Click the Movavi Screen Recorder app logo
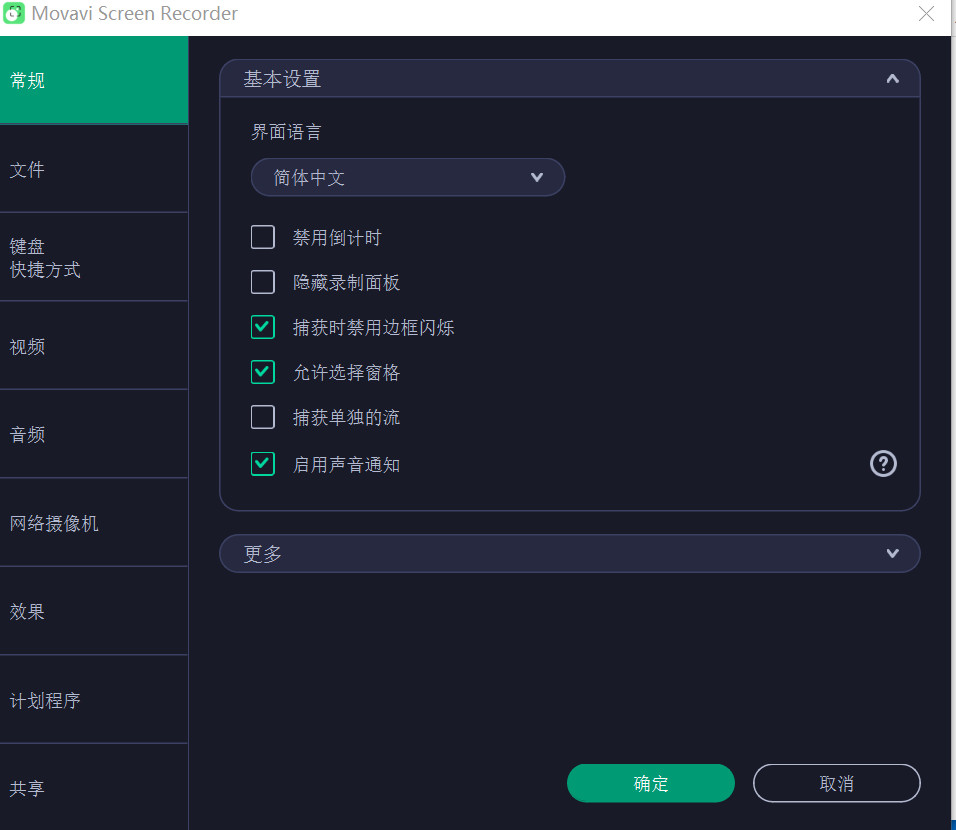The height and width of the screenshot is (830, 956). tap(14, 13)
